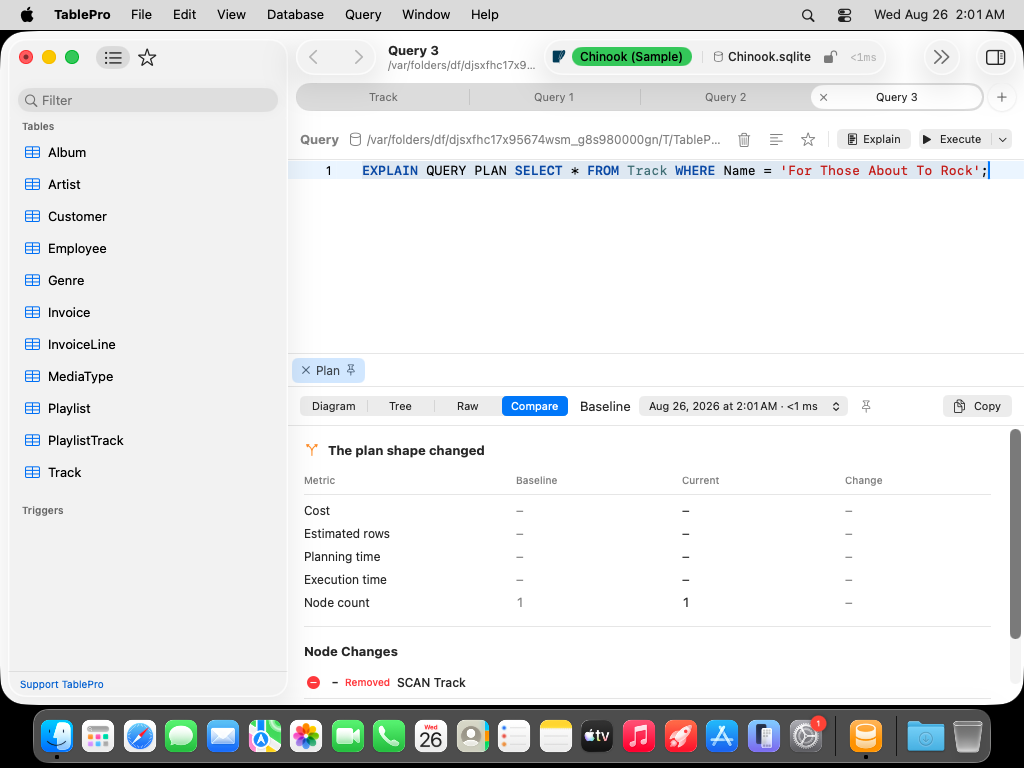Click the comparison panel vertical scrollbar

coord(1015,534)
